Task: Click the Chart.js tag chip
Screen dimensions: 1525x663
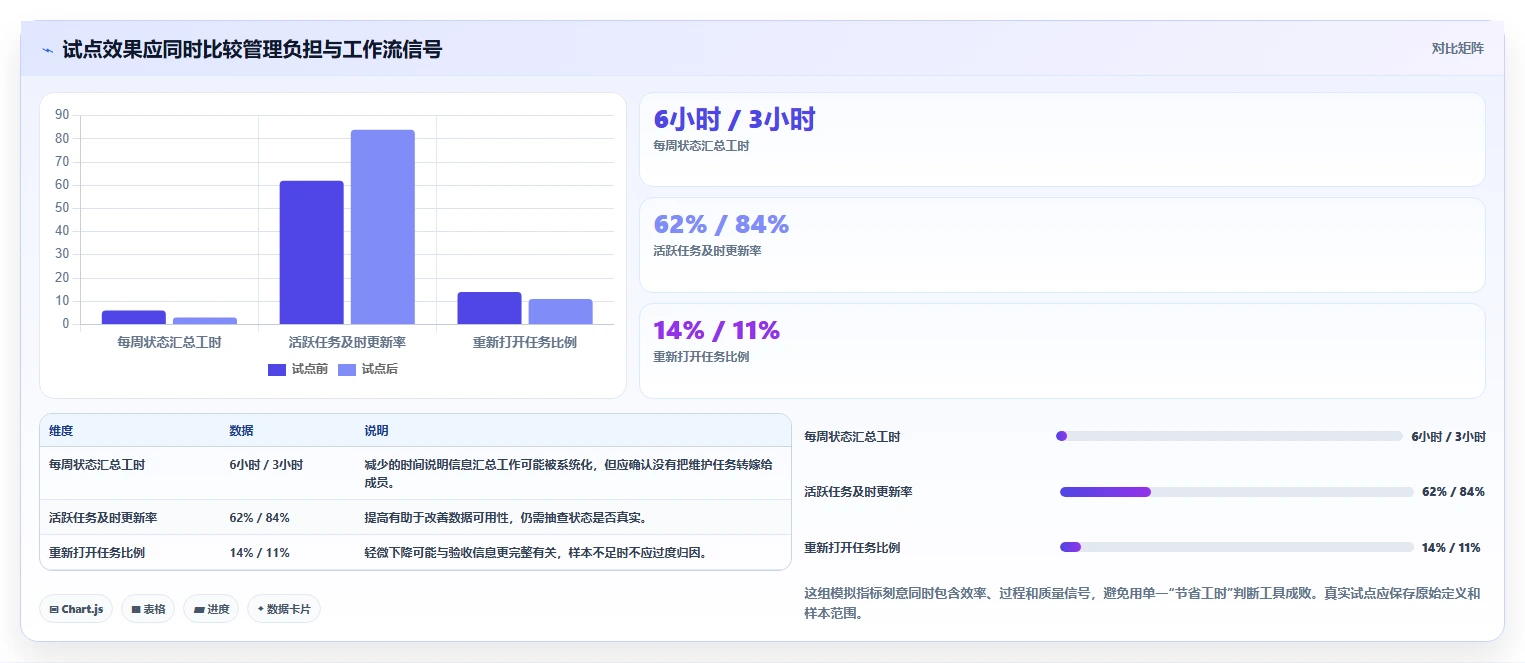Action: (x=76, y=609)
